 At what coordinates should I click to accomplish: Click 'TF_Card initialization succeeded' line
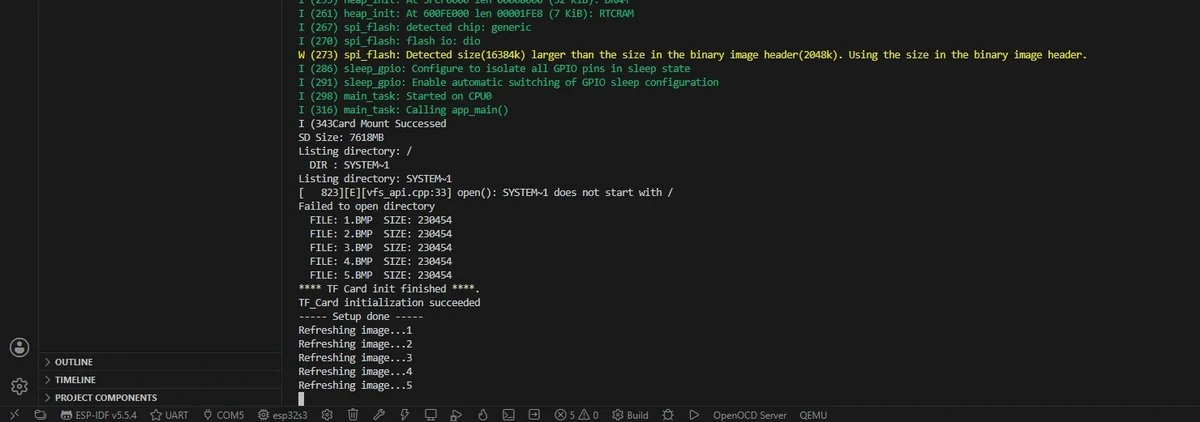coord(389,302)
